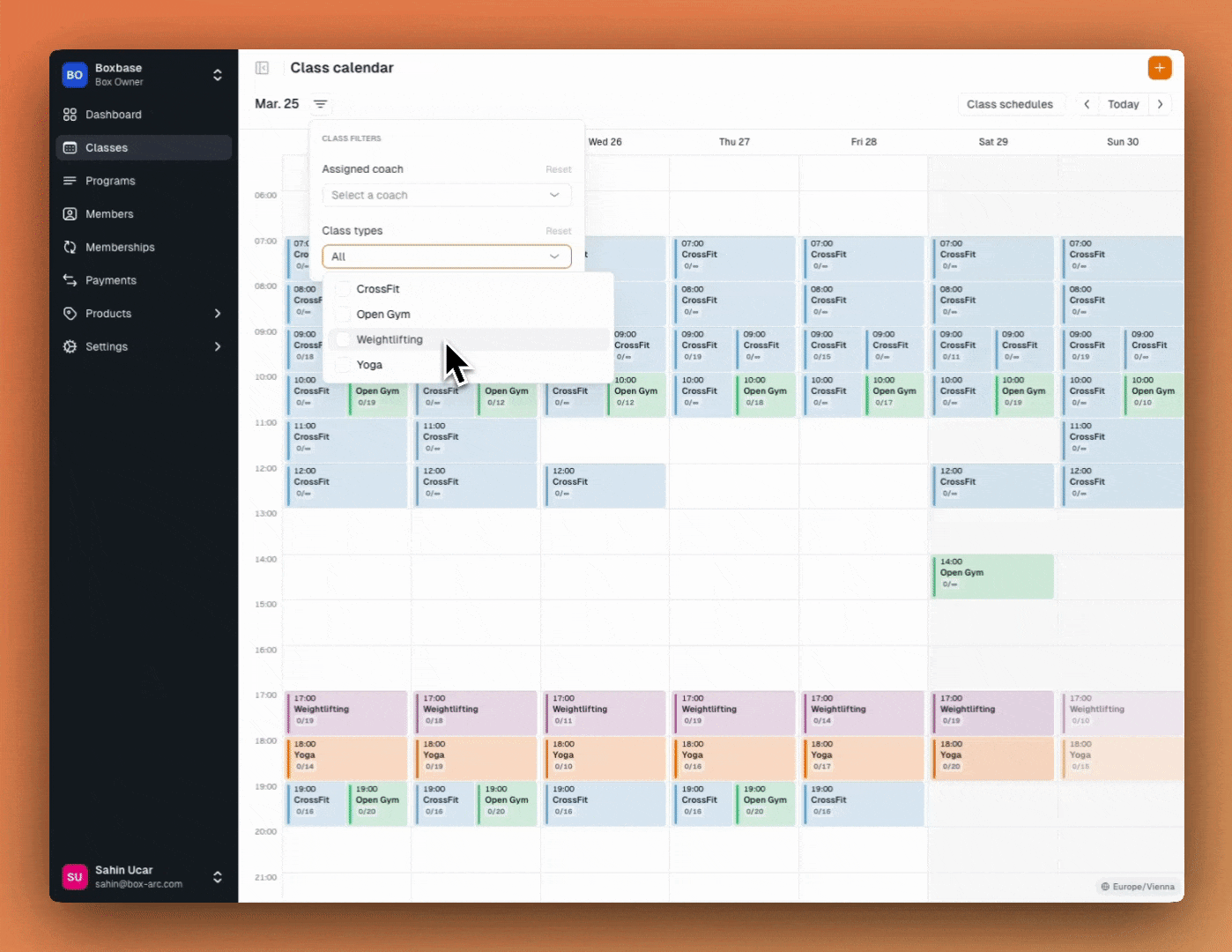The height and width of the screenshot is (952, 1232).
Task: Reset the Assigned coach filter
Action: coord(559,169)
